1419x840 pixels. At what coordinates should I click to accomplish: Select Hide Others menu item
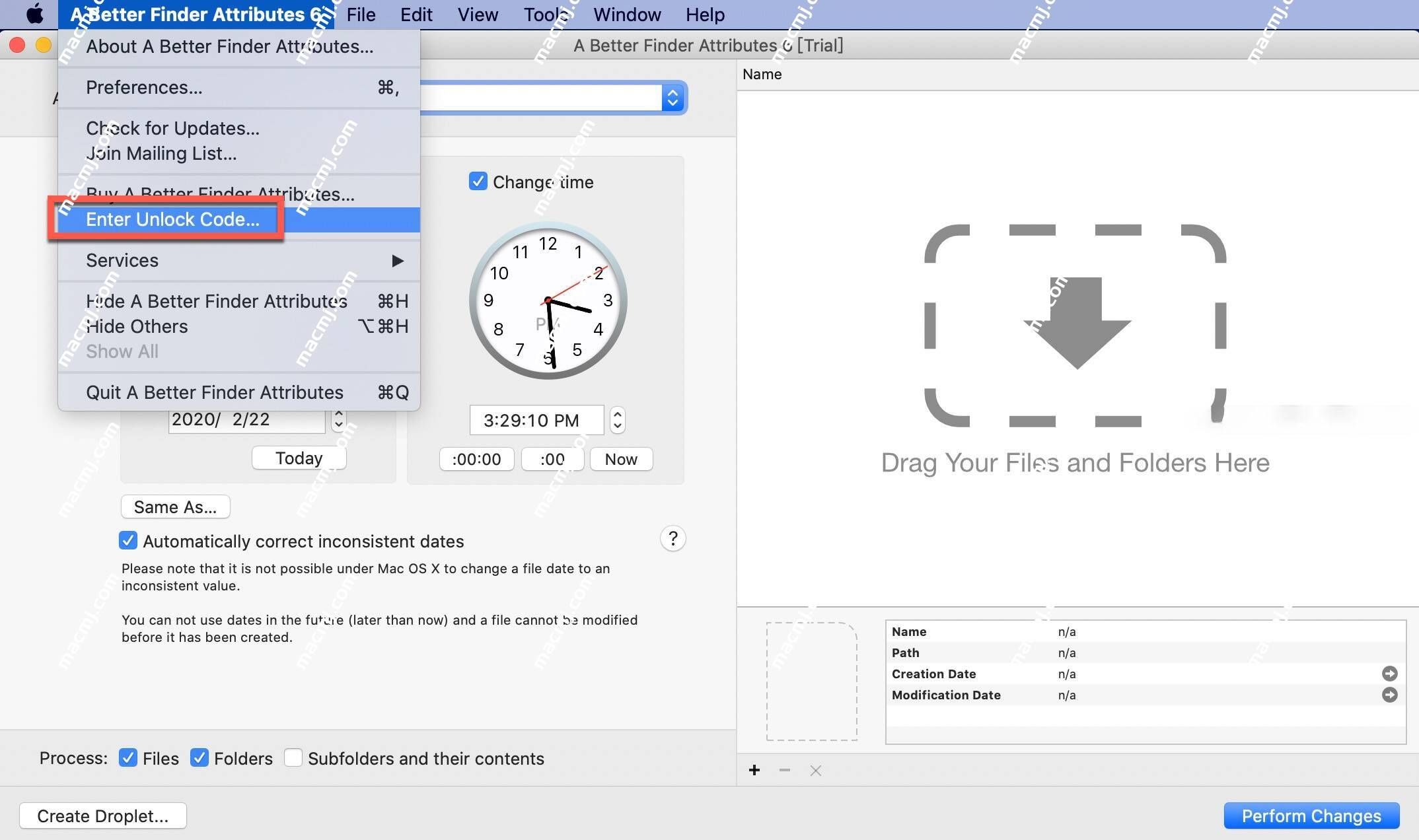pos(239,326)
